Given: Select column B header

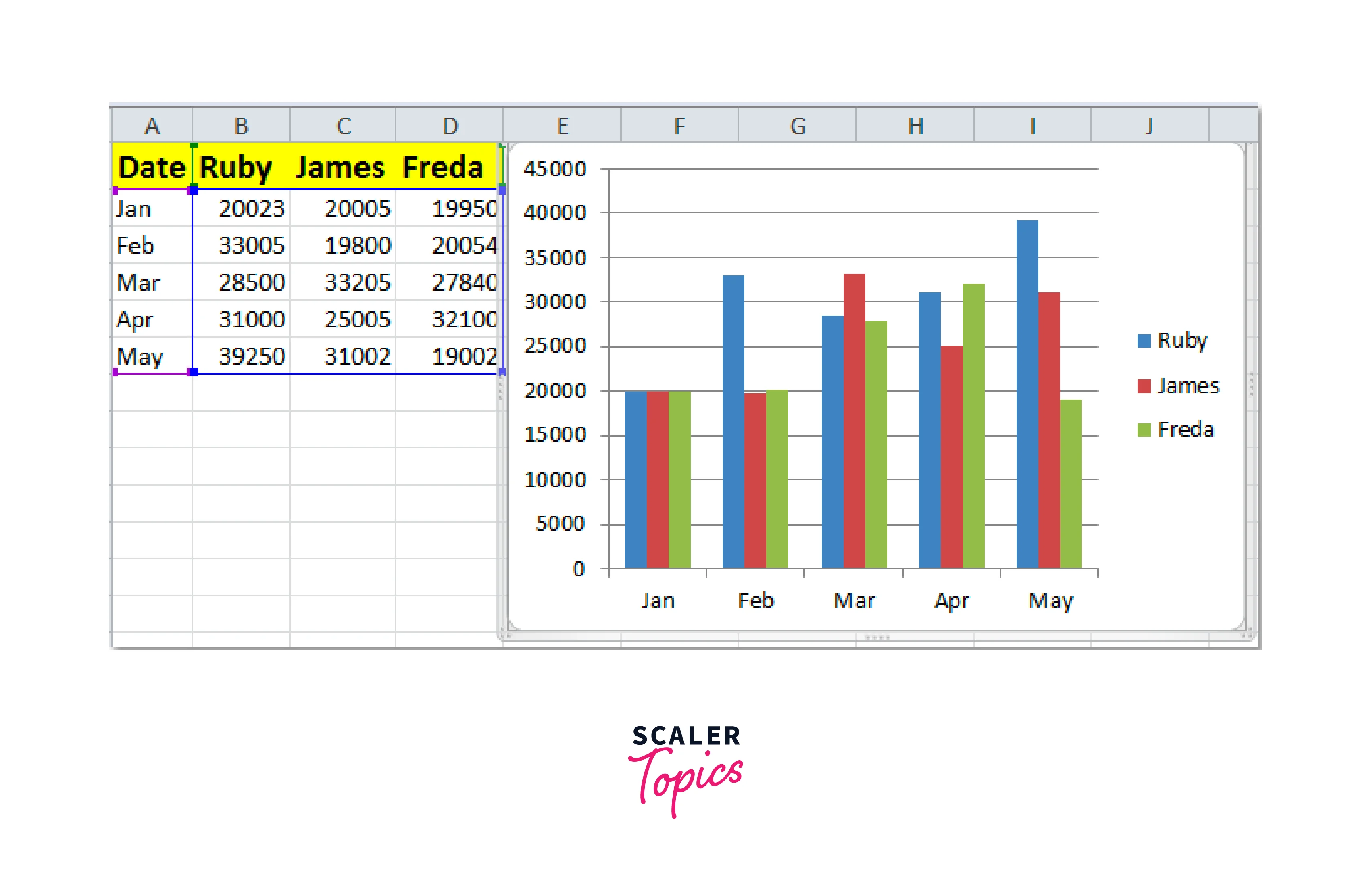Looking at the screenshot, I should click(241, 125).
